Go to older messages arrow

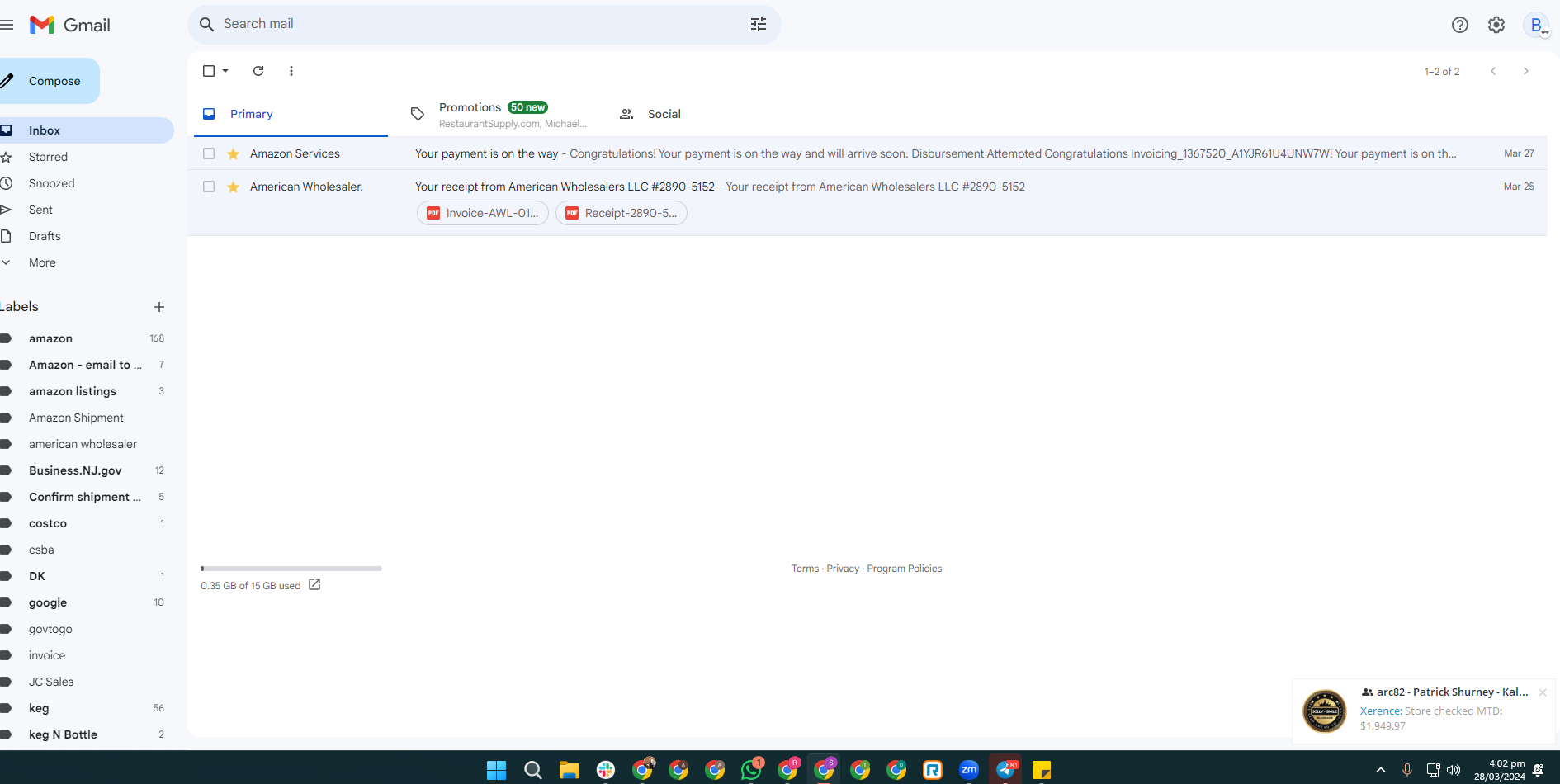click(x=1526, y=71)
